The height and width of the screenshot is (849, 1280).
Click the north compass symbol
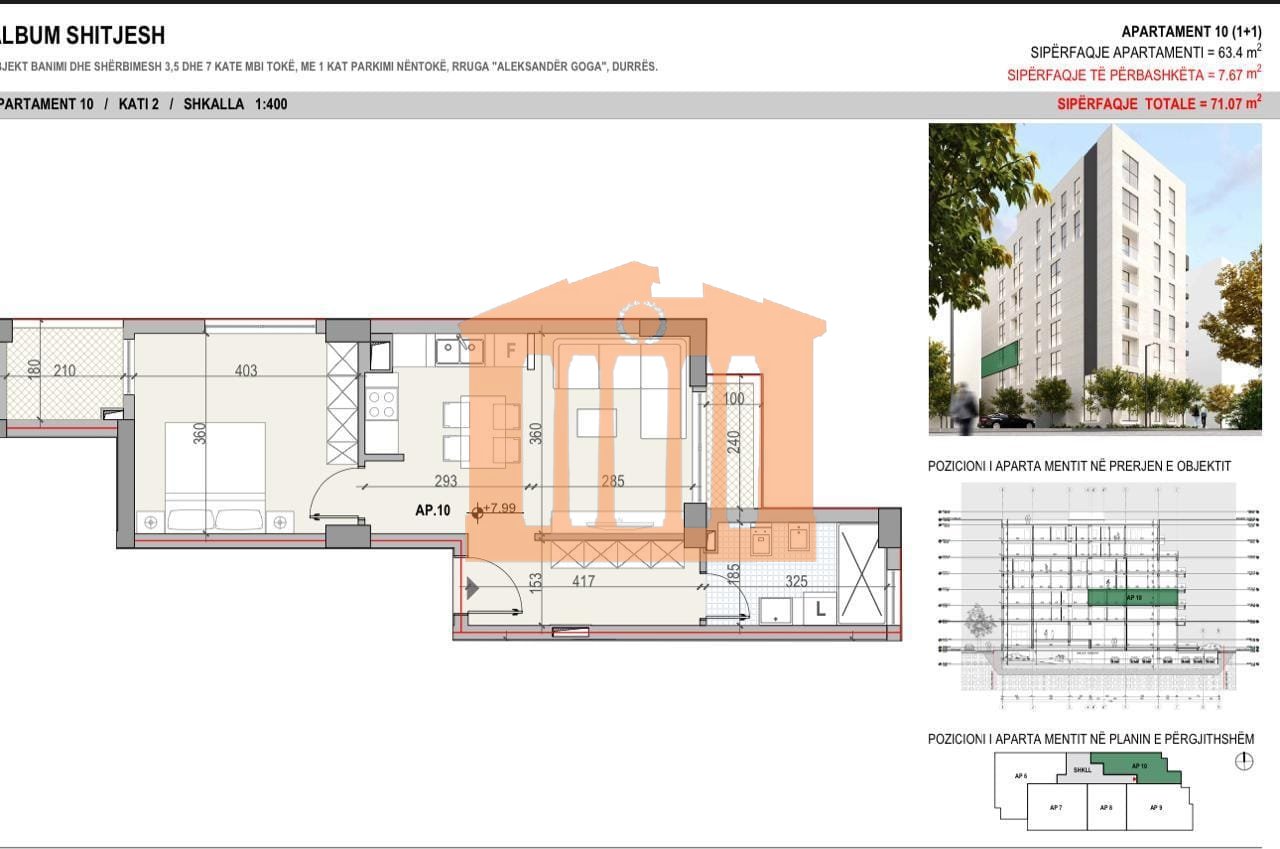click(1243, 762)
